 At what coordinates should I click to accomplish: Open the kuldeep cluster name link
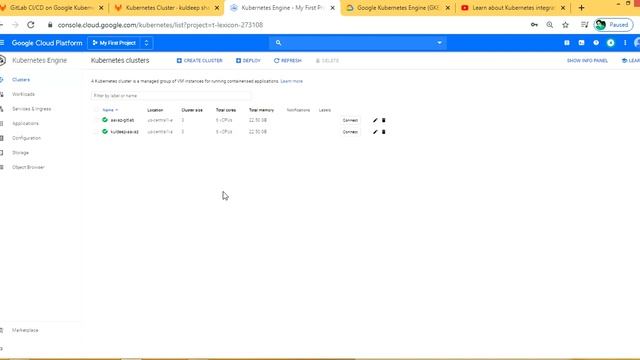[x=124, y=132]
